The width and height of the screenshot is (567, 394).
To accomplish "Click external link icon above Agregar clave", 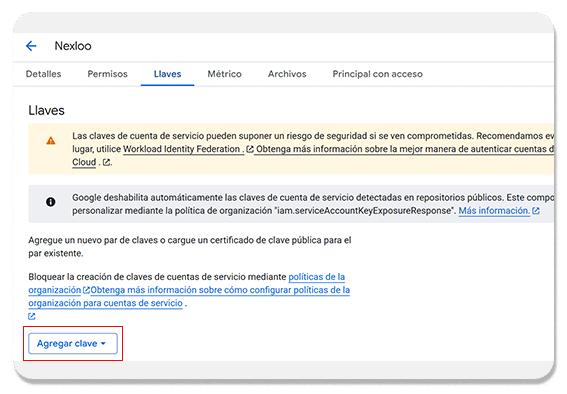I will (x=32, y=316).
